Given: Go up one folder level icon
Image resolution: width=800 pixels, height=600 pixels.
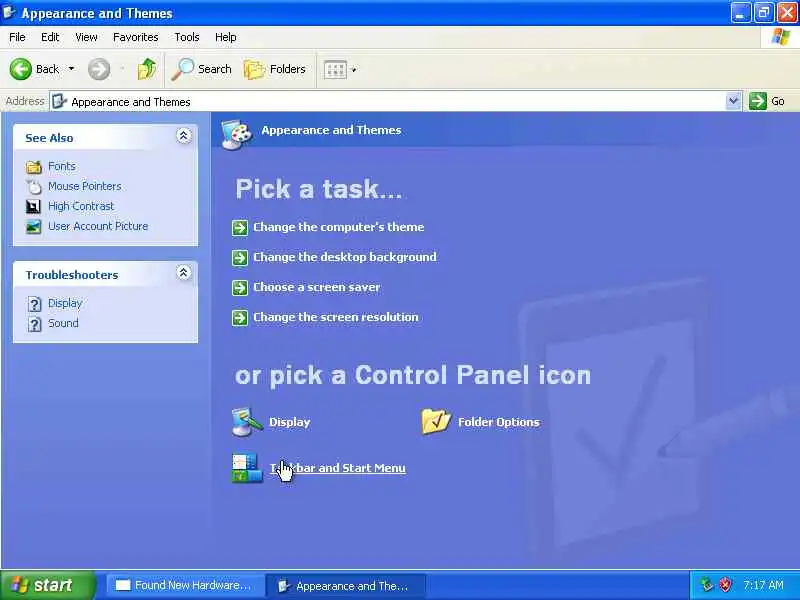Looking at the screenshot, I should tap(147, 69).
